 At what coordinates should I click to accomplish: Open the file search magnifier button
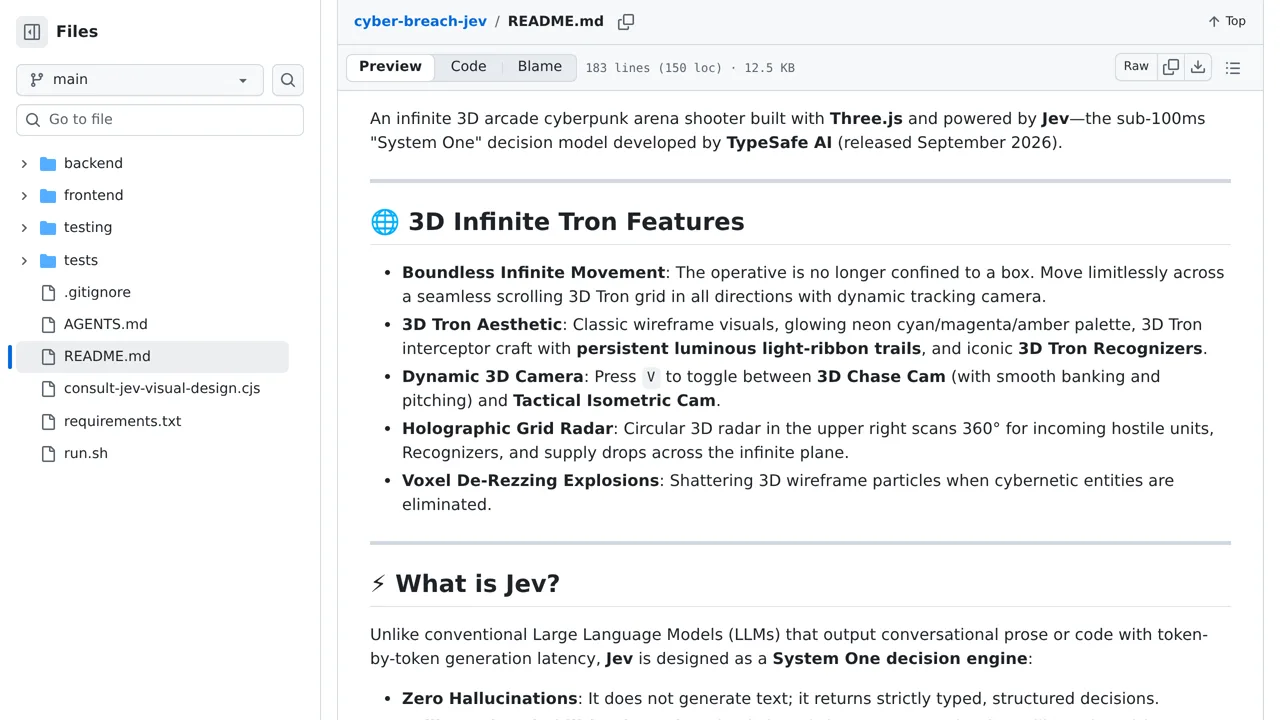[x=288, y=80]
